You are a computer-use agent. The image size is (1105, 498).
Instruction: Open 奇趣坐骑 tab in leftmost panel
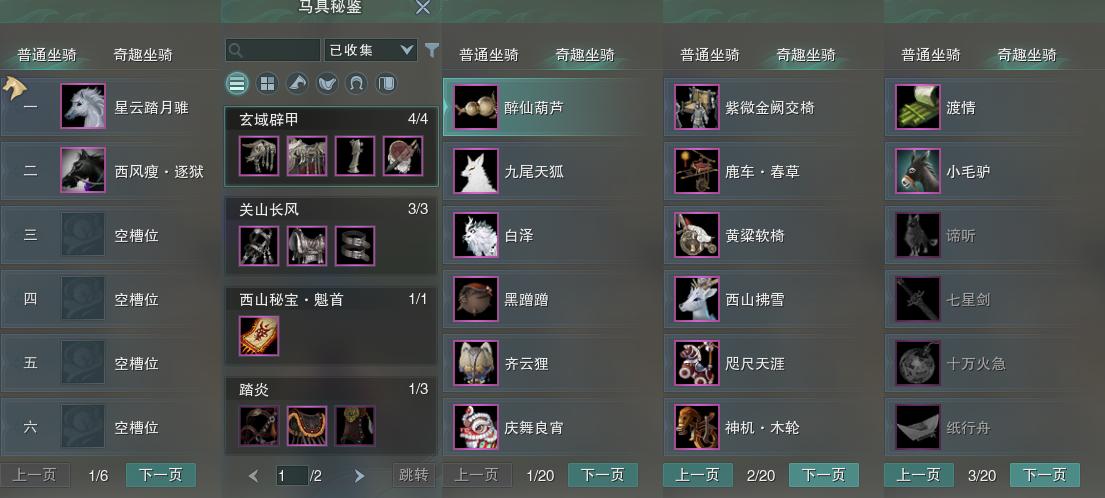pos(143,54)
